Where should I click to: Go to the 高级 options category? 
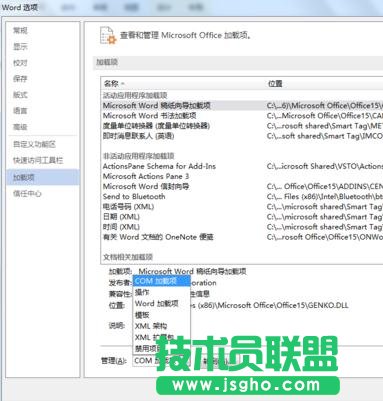pyautogui.click(x=20, y=127)
